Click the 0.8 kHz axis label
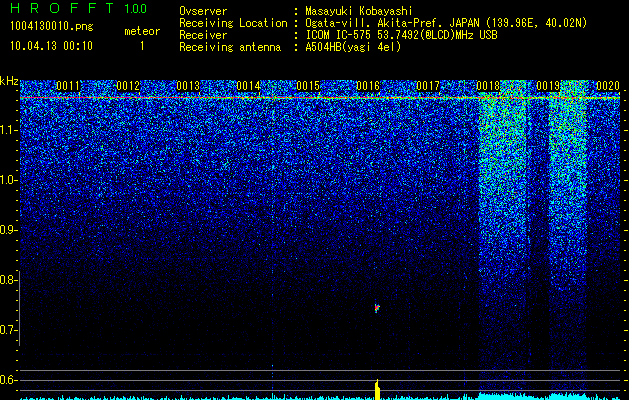The width and height of the screenshot is (629, 400). tap(7, 280)
